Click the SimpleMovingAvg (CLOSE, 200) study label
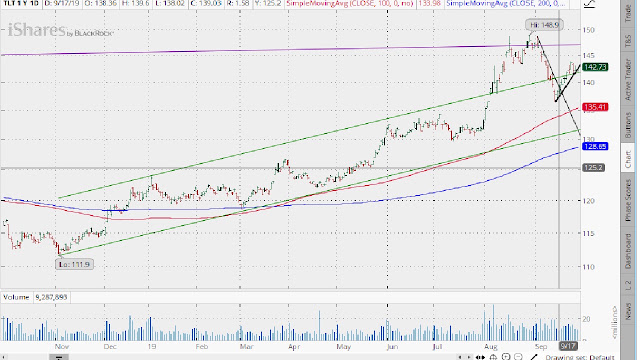 (506, 3)
